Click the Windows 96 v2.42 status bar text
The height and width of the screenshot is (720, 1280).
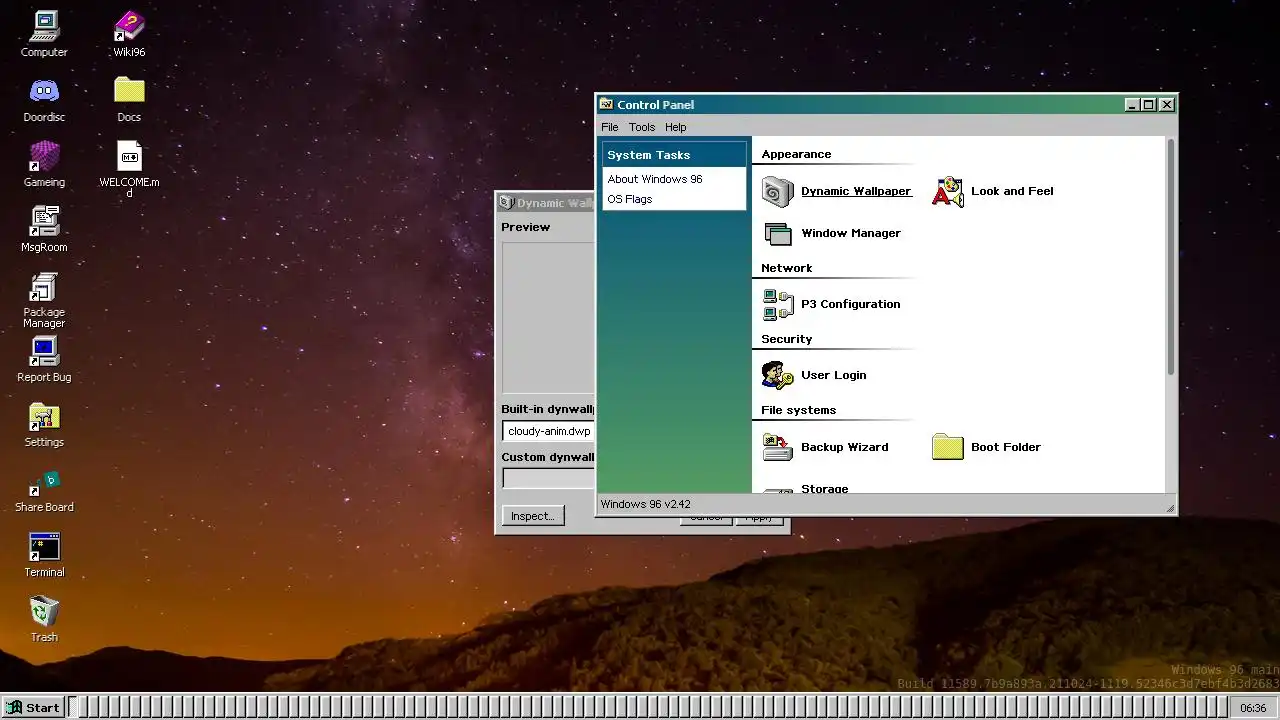coord(646,504)
